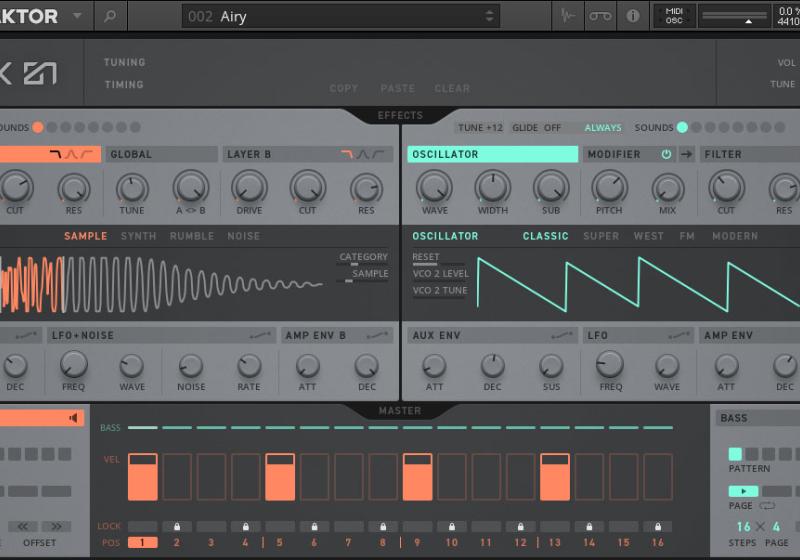Shift pattern offset right with double arrows
Viewport: 800px width, 560px height.
pyautogui.click(x=56, y=526)
